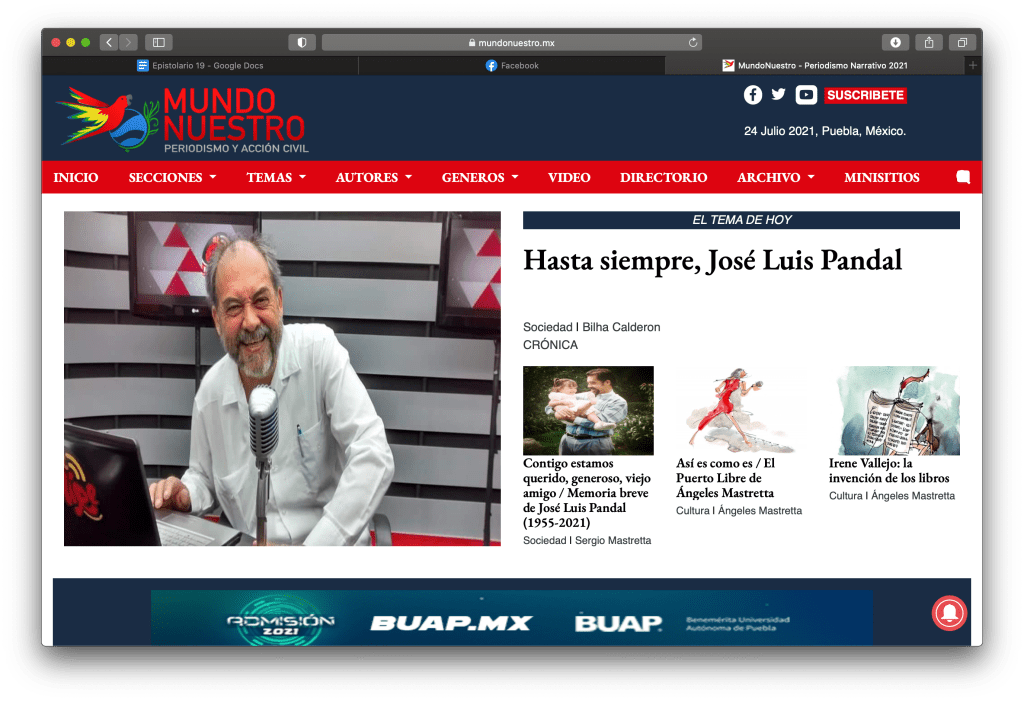Open the ARCHIVO dropdown menu

click(x=775, y=177)
